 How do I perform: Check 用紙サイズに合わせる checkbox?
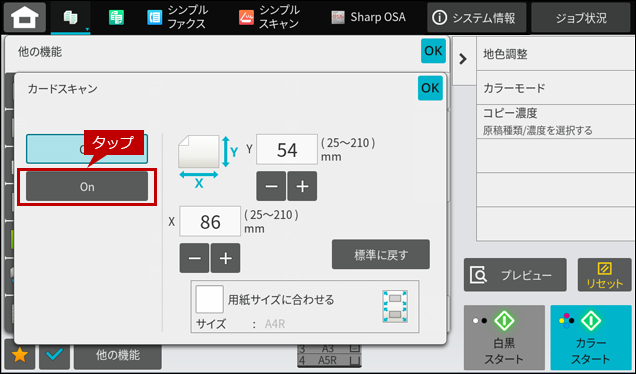pyautogui.click(x=209, y=299)
